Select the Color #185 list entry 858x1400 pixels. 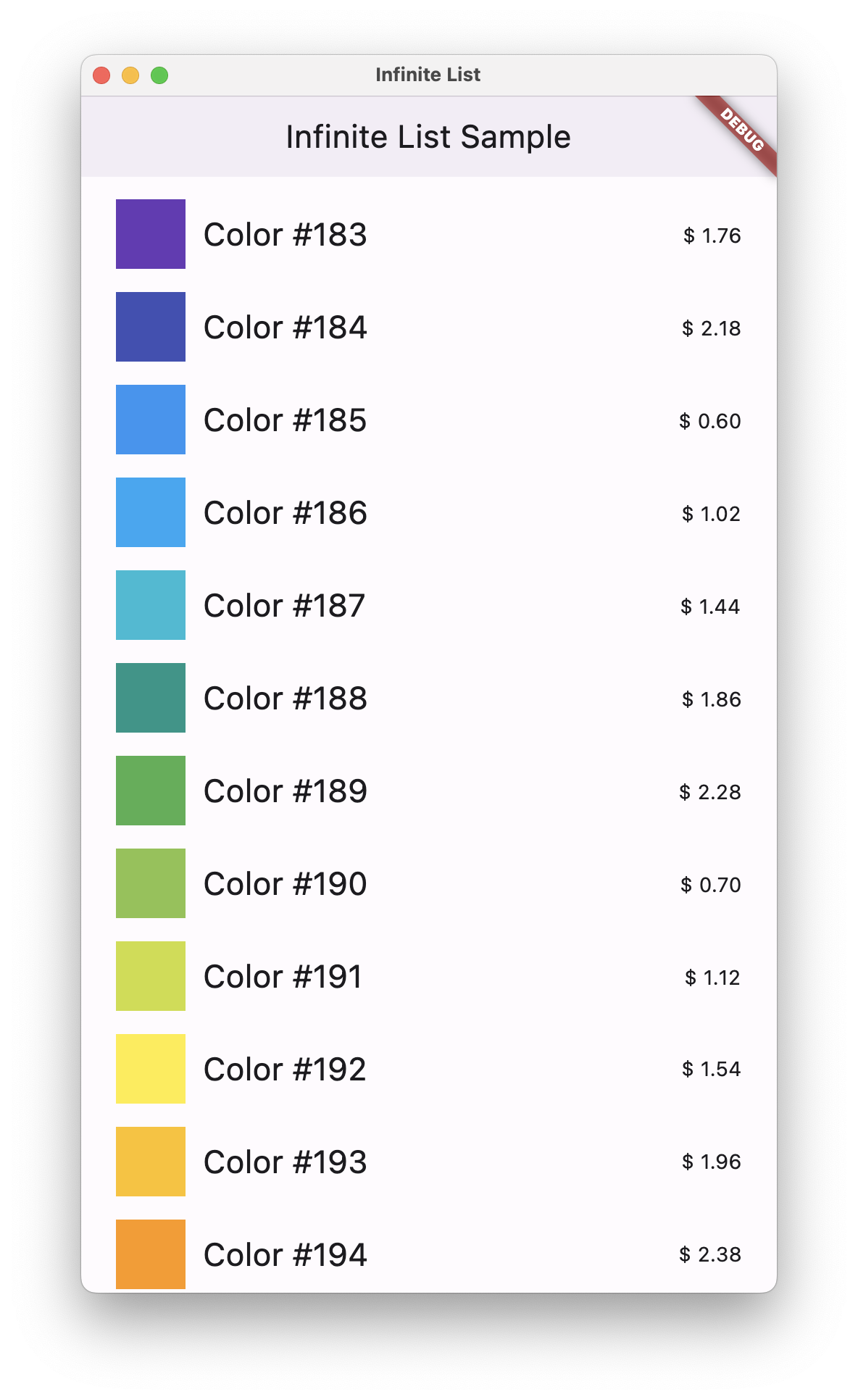pyautogui.click(x=285, y=420)
